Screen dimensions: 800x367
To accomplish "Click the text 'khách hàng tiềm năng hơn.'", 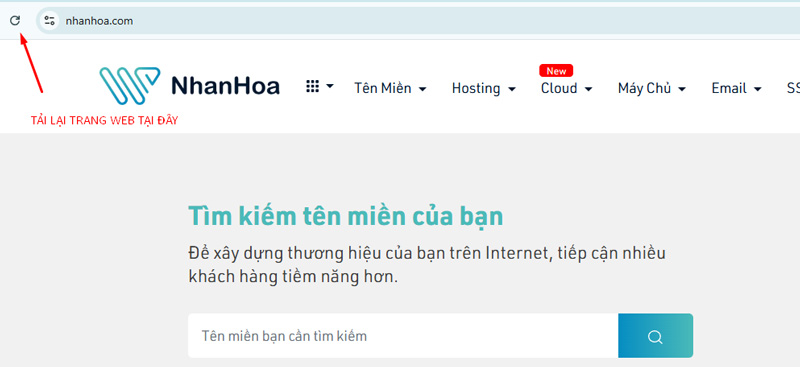I will pos(293,277).
